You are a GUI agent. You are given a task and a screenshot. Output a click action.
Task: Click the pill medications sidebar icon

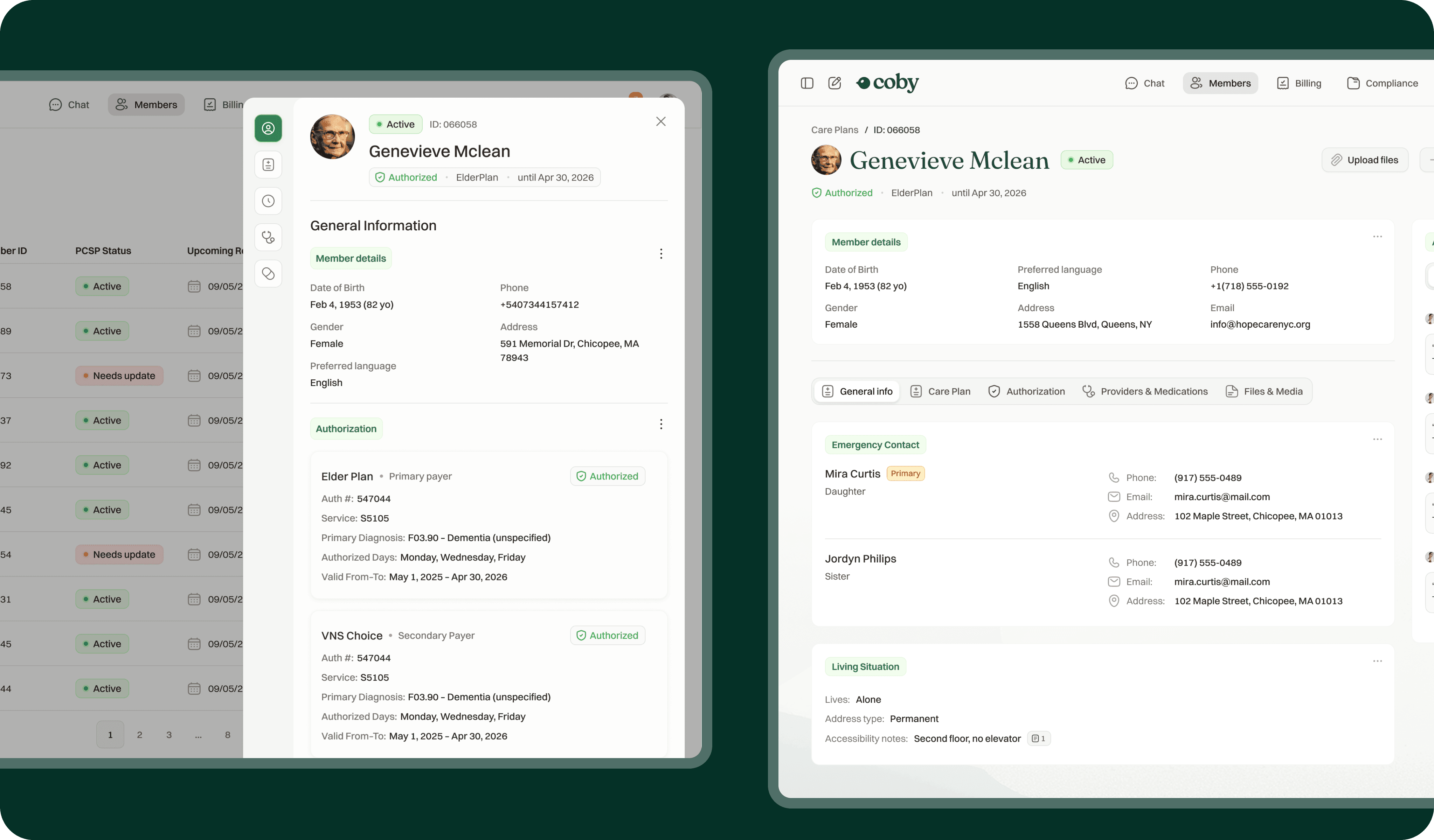point(268,274)
